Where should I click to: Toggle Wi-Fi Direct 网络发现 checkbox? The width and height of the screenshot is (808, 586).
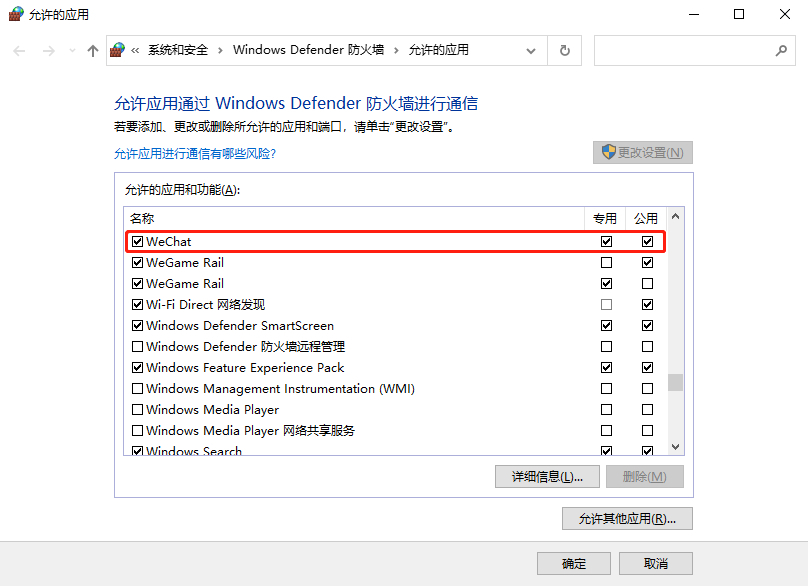137,305
